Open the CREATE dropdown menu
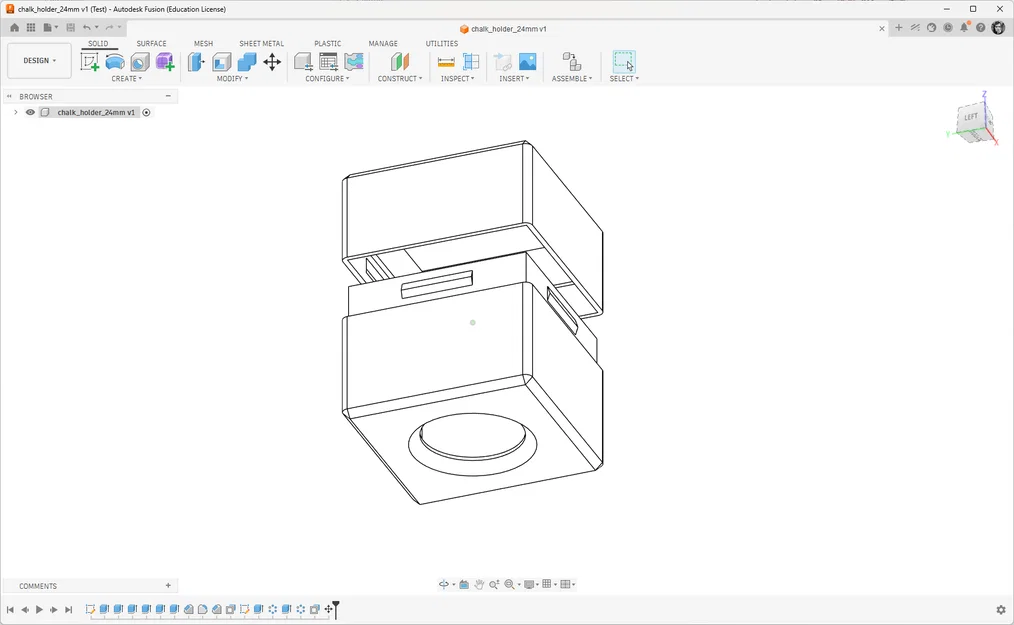This screenshot has width=1014, height=625. tap(126, 78)
